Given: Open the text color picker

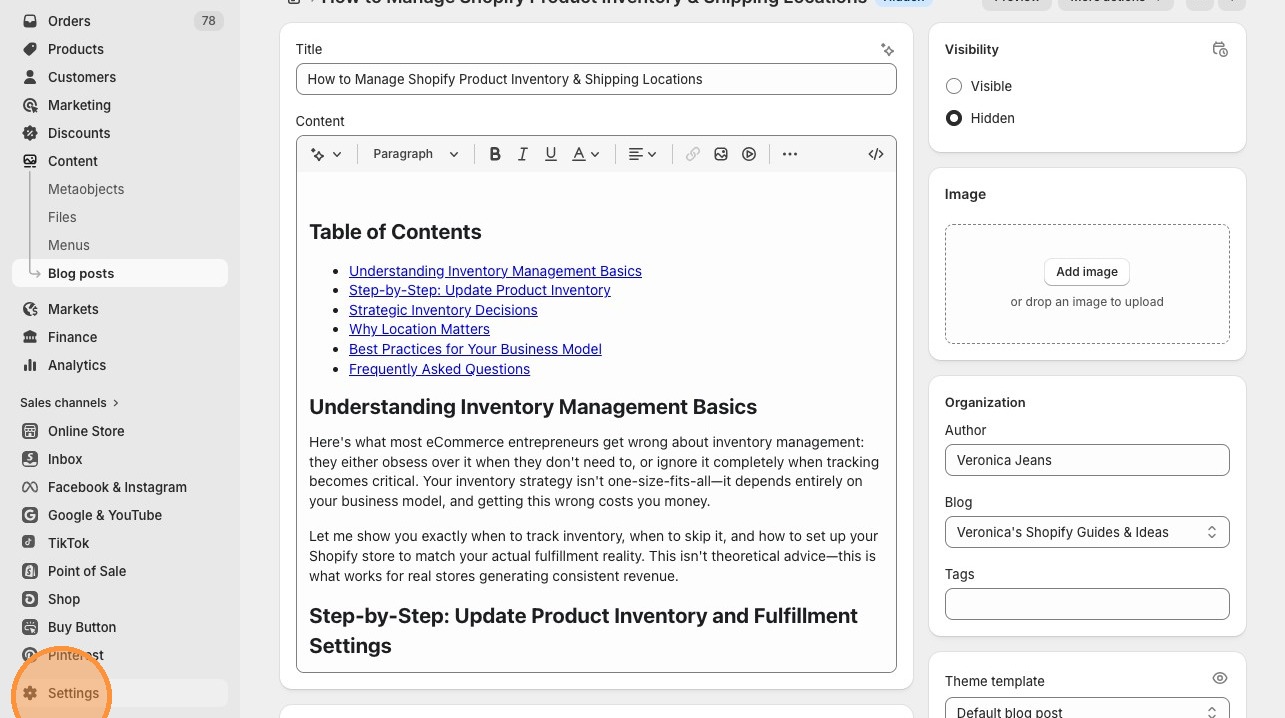Looking at the screenshot, I should [x=585, y=154].
